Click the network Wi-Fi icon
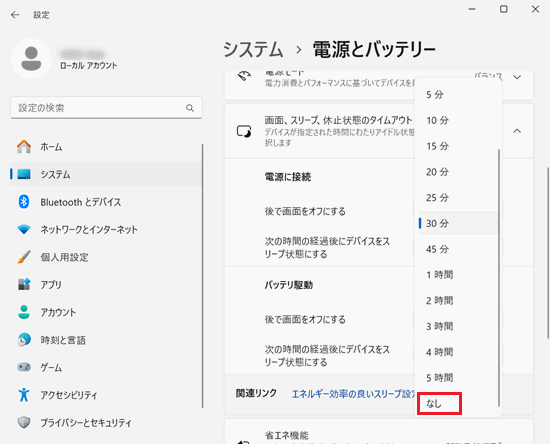 tap(24, 229)
